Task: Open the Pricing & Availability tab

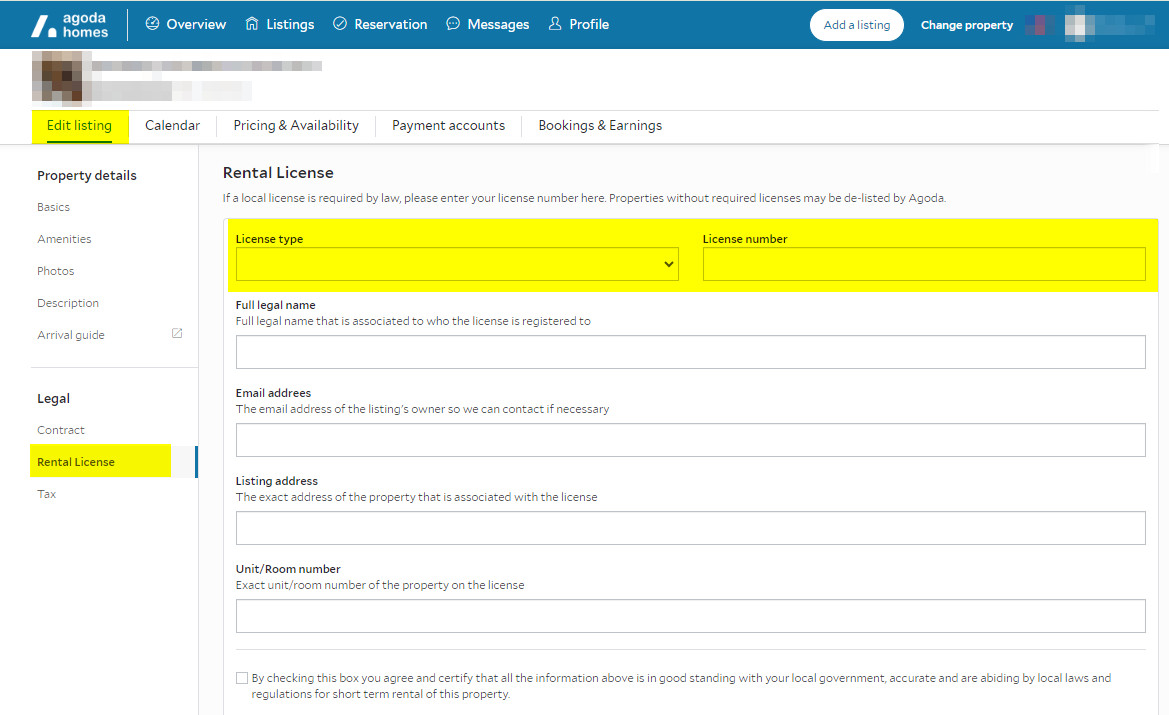Action: 296,126
